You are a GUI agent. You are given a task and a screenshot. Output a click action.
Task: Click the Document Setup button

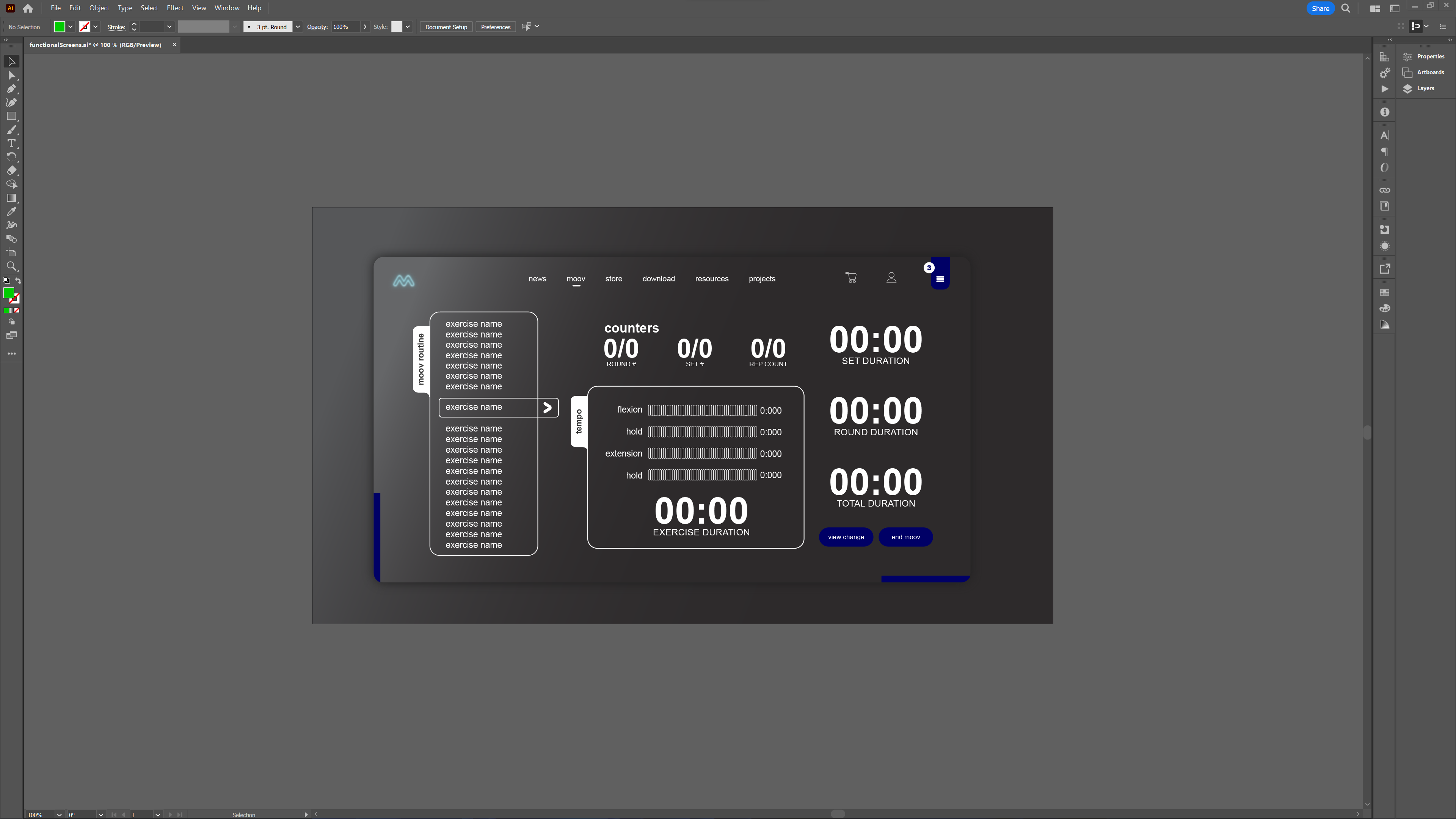[446, 27]
